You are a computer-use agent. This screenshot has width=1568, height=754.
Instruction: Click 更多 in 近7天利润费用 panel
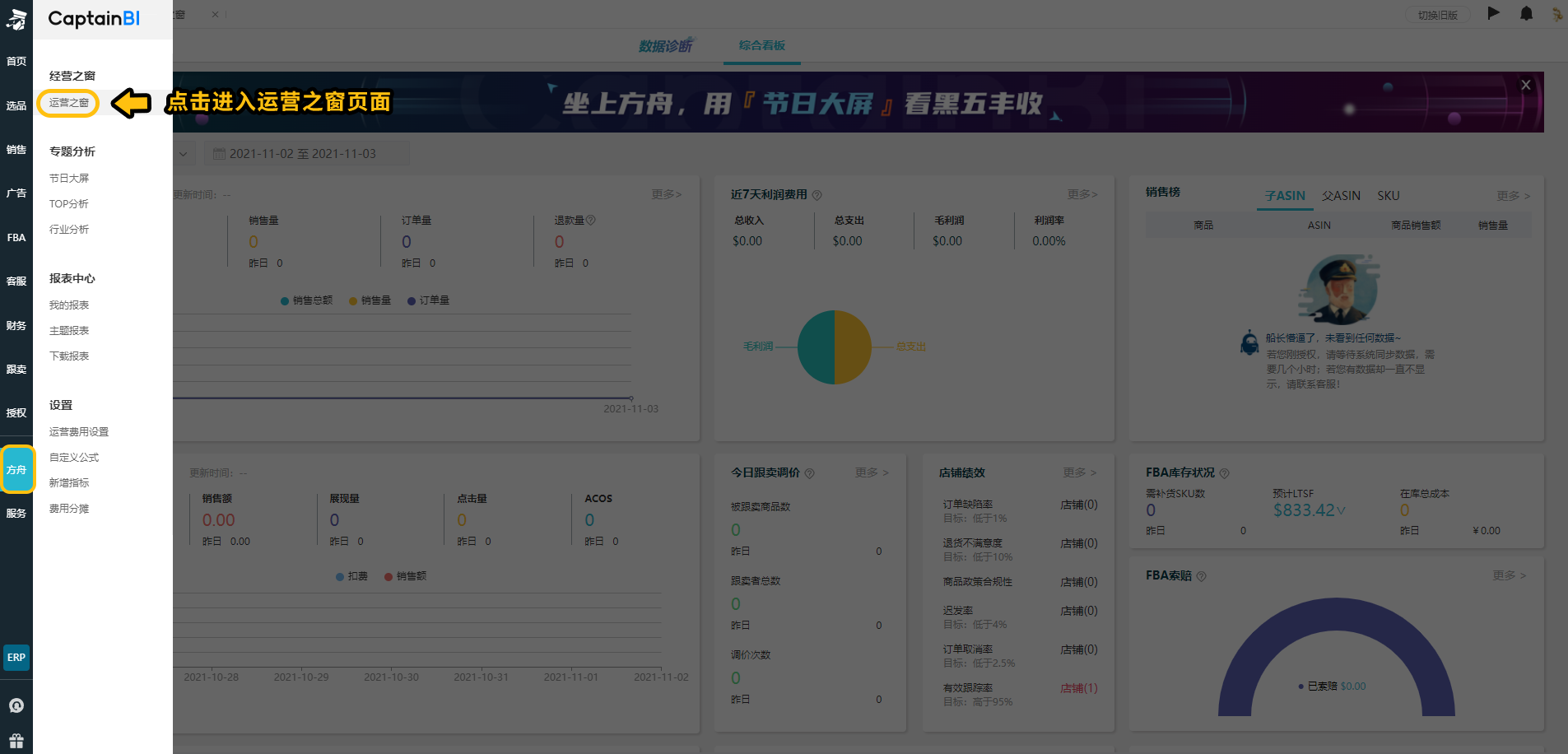point(1082,194)
